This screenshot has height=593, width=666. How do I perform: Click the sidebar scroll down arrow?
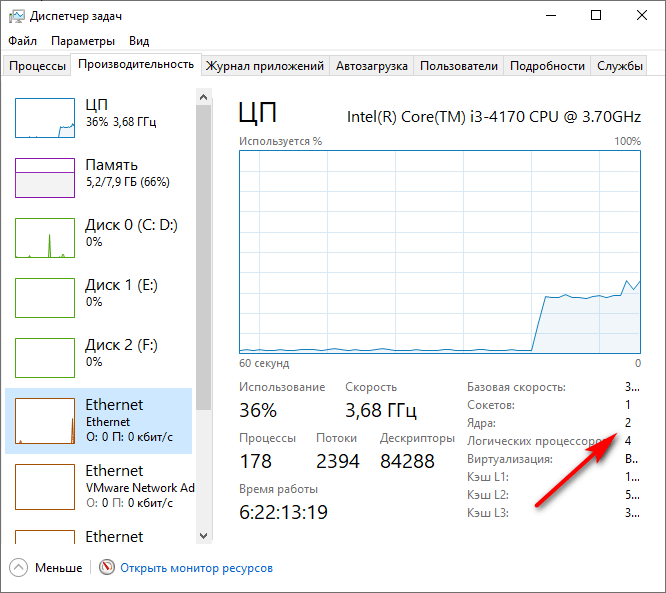(x=203, y=536)
